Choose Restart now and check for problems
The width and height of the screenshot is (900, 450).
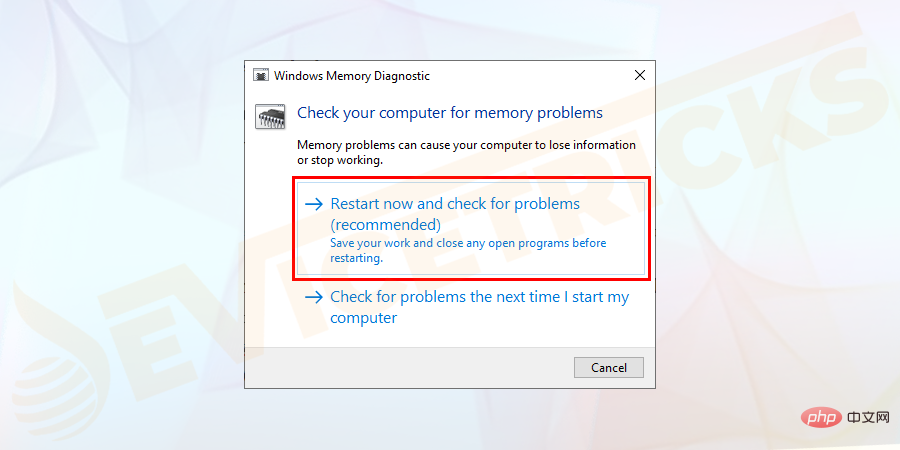455,204
